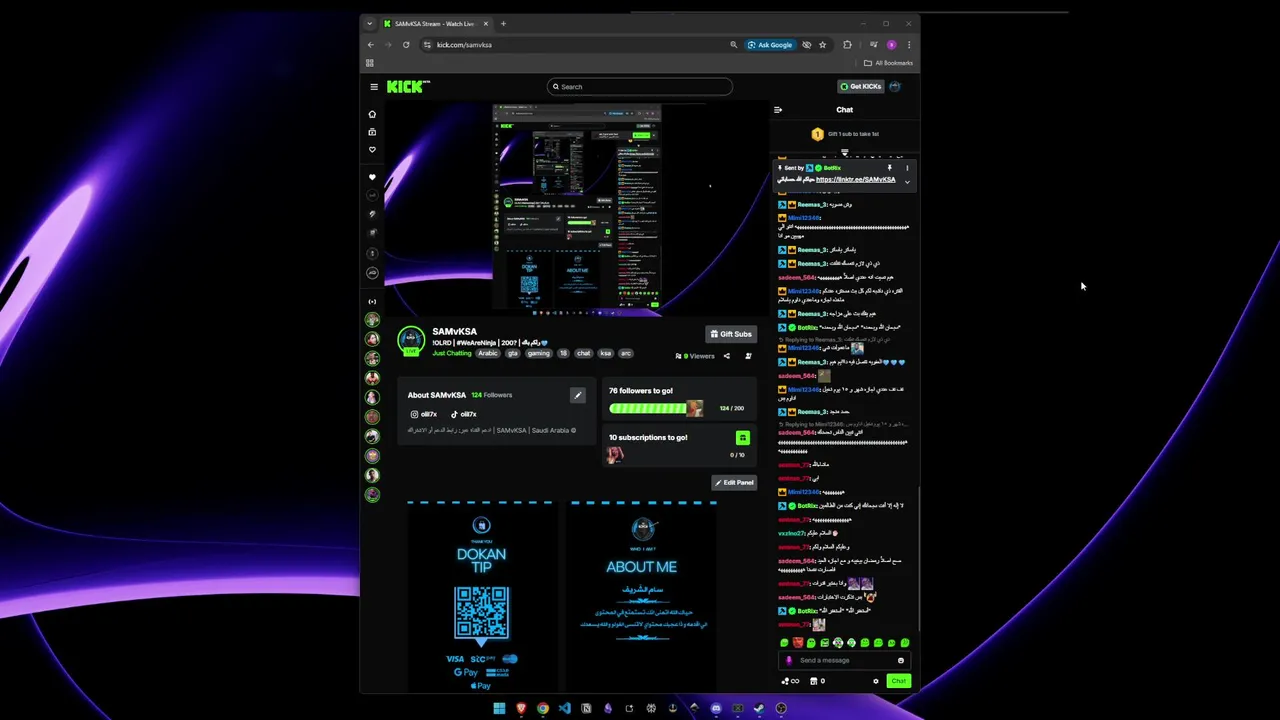1280x720 pixels.
Task: Open the user options icon beside the share icon
Action: tap(748, 356)
